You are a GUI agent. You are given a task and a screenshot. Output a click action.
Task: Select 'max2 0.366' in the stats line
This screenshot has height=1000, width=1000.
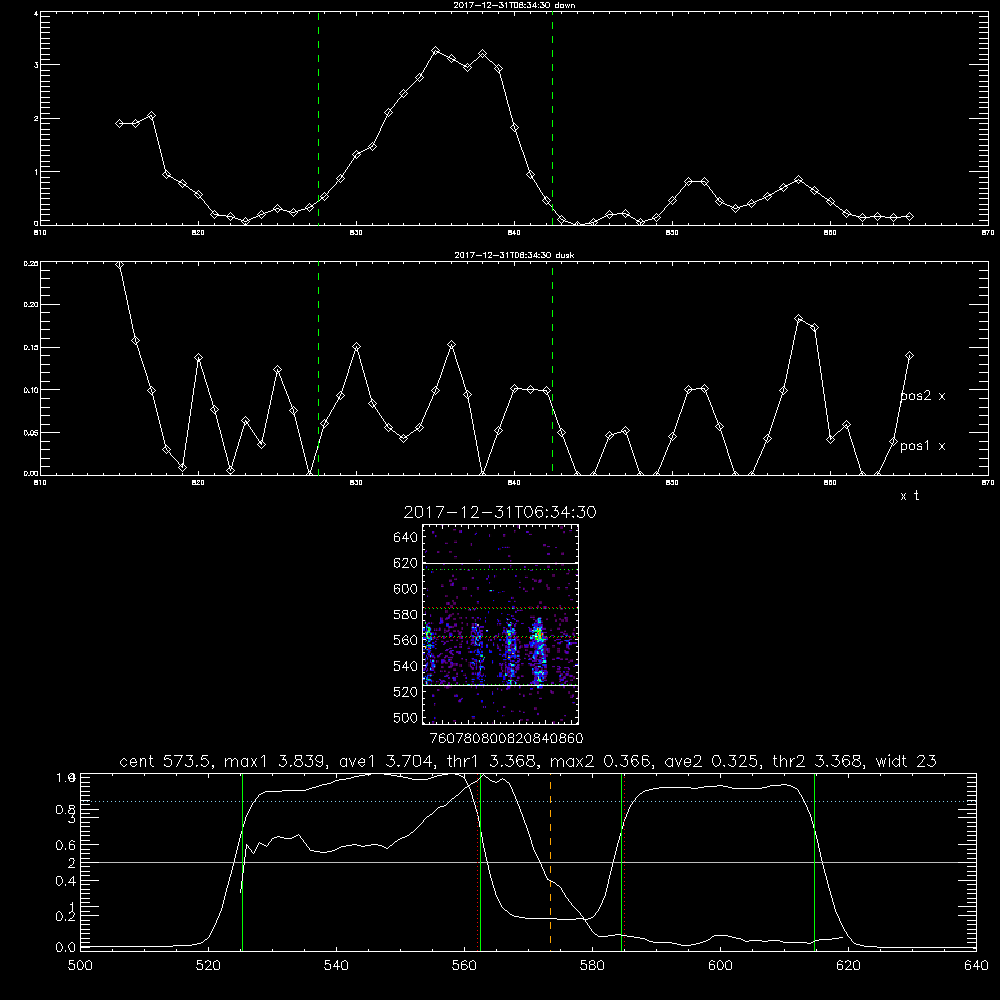point(600,761)
